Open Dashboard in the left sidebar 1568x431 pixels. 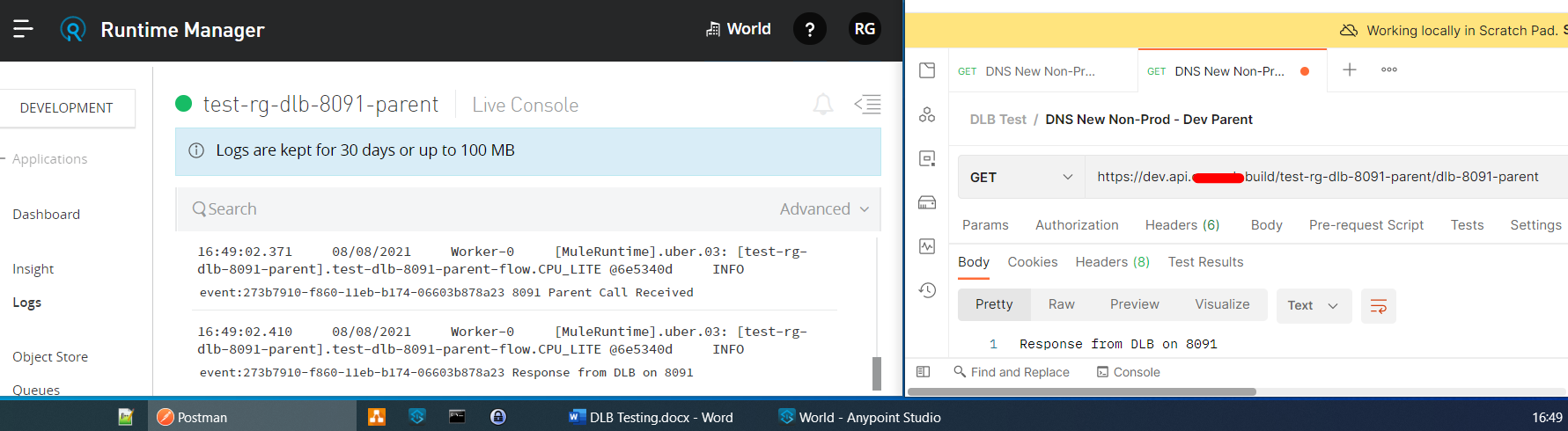click(x=46, y=215)
